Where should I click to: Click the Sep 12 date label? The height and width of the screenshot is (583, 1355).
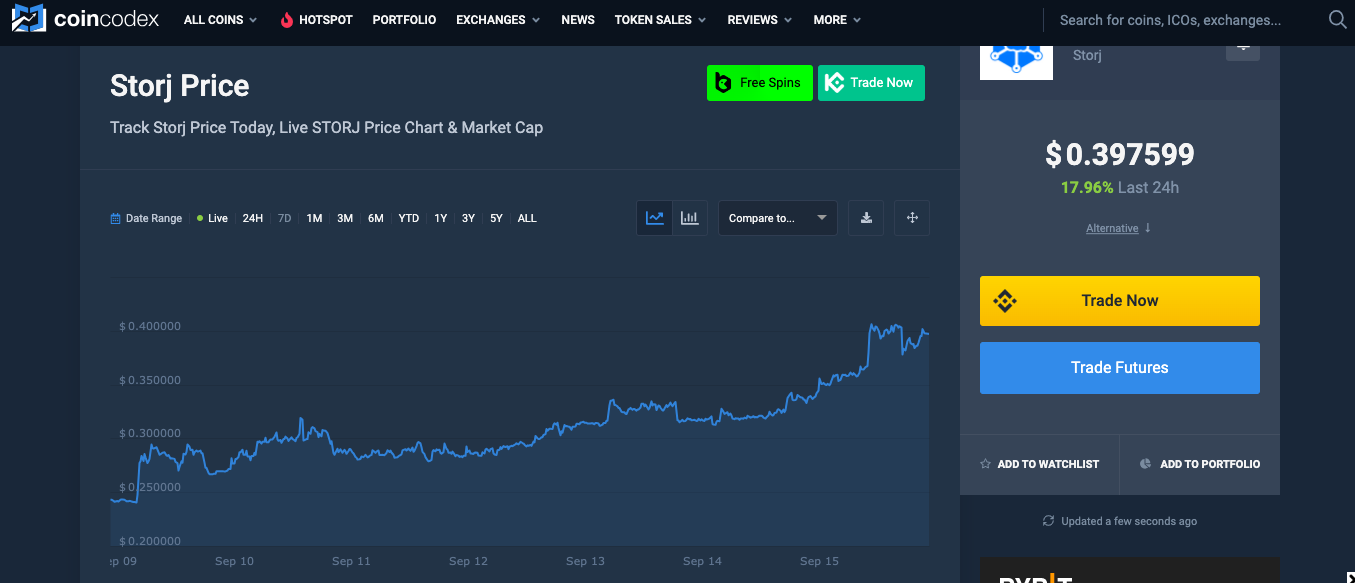click(x=468, y=561)
